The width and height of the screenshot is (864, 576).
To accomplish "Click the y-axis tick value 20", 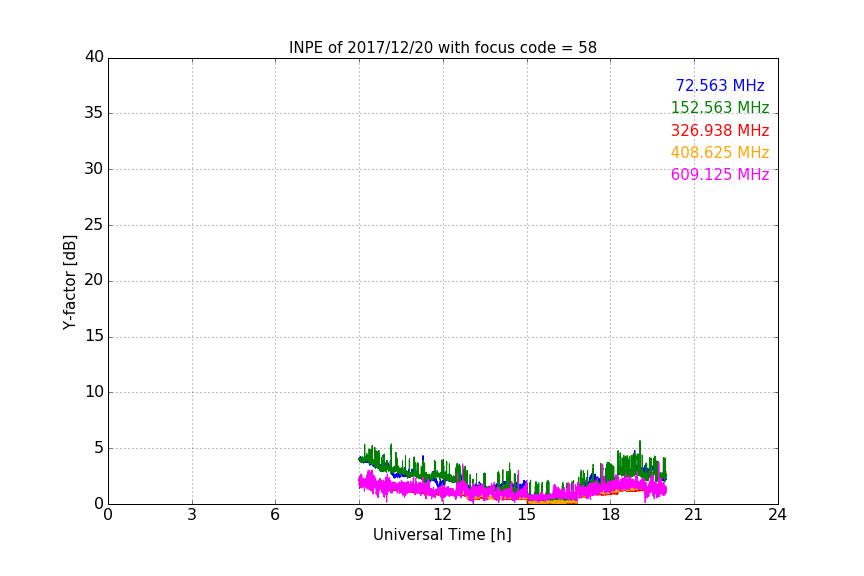I will tap(94, 280).
